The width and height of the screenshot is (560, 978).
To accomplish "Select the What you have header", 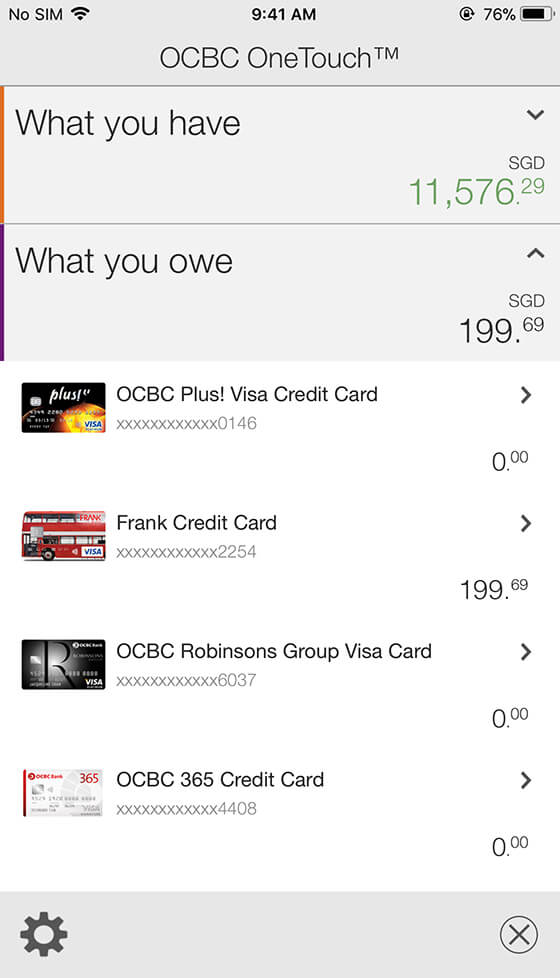I will click(128, 123).
